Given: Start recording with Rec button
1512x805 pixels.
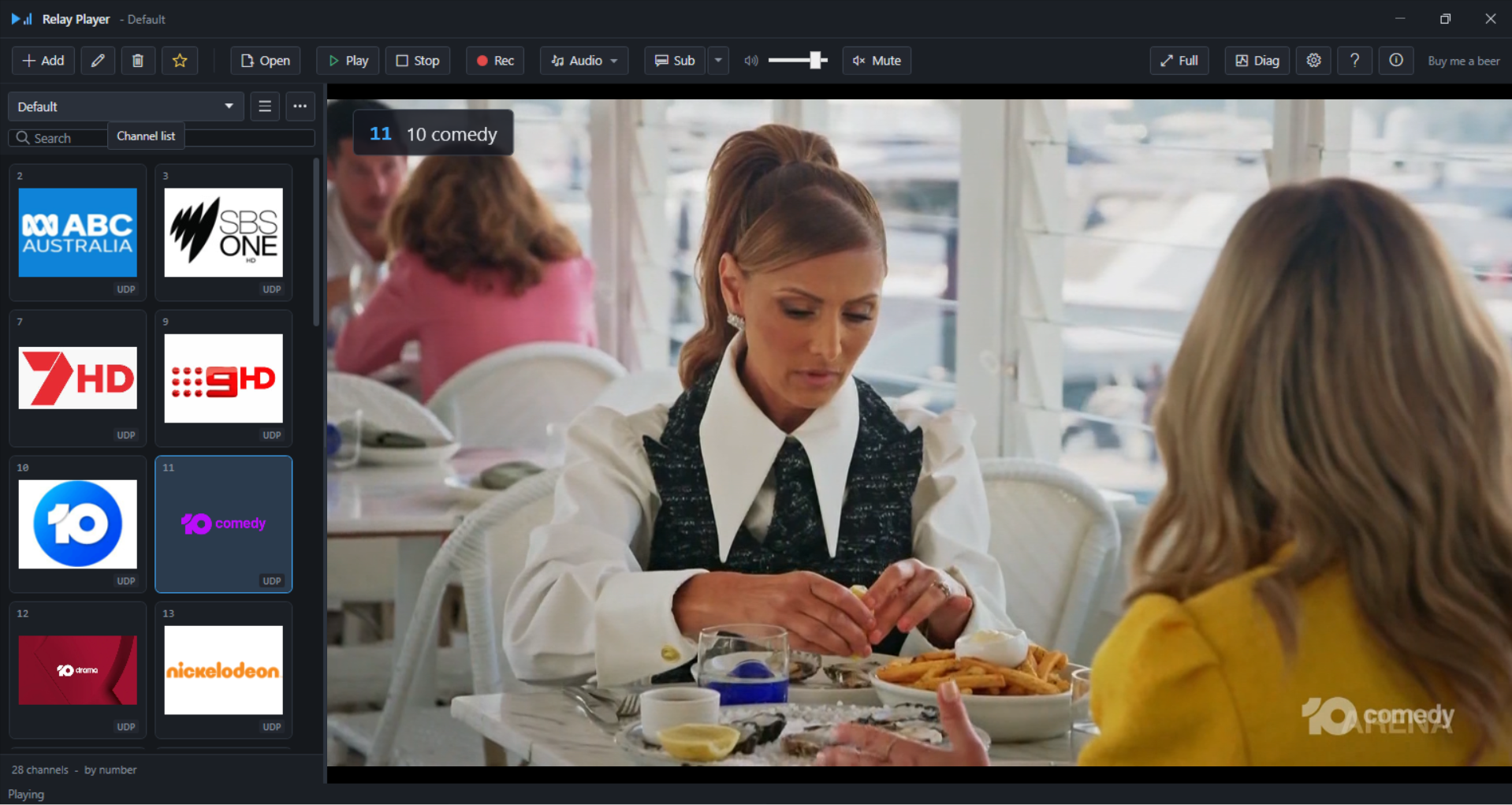Looking at the screenshot, I should [496, 61].
